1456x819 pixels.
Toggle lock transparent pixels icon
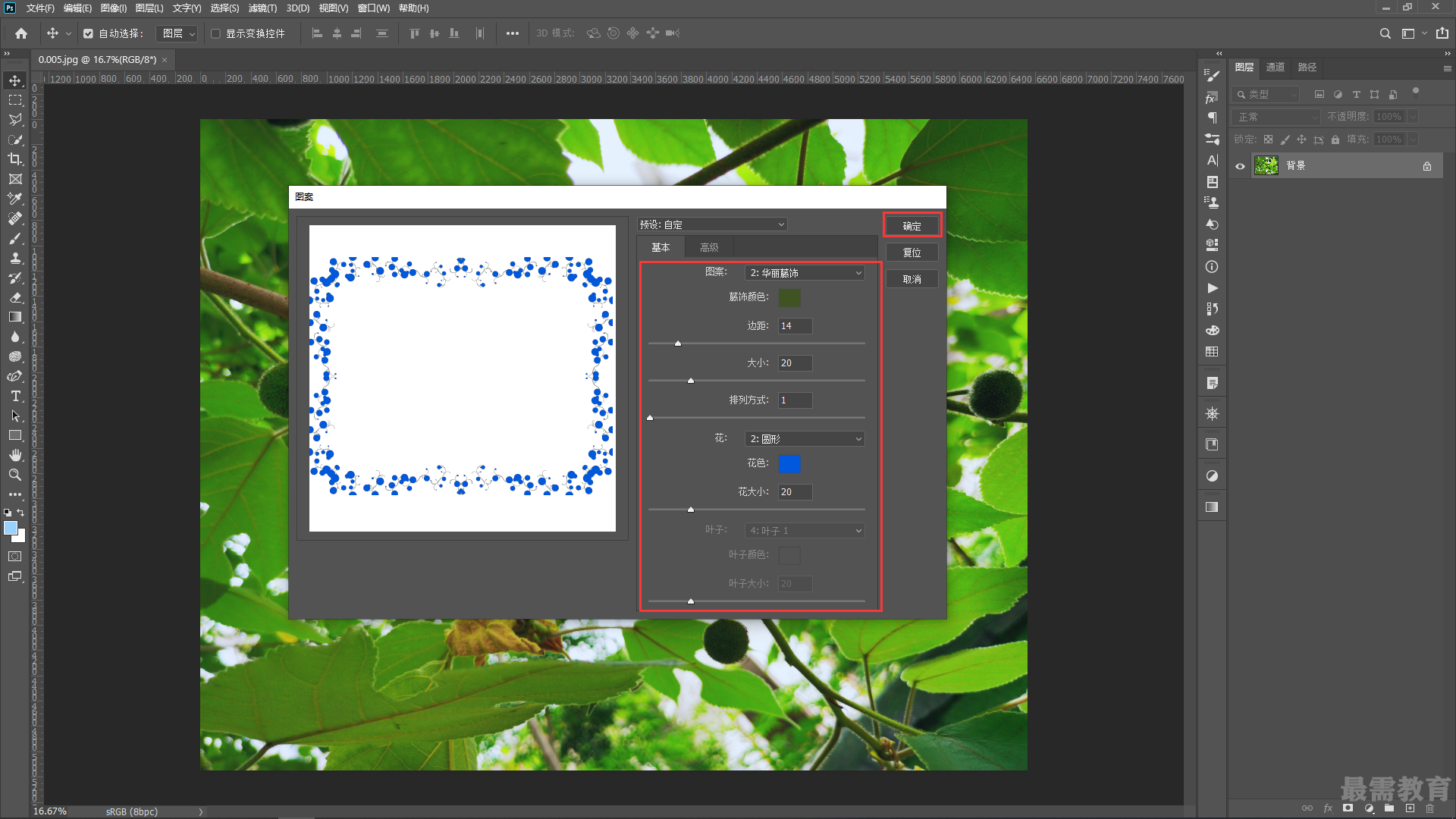coord(1268,140)
